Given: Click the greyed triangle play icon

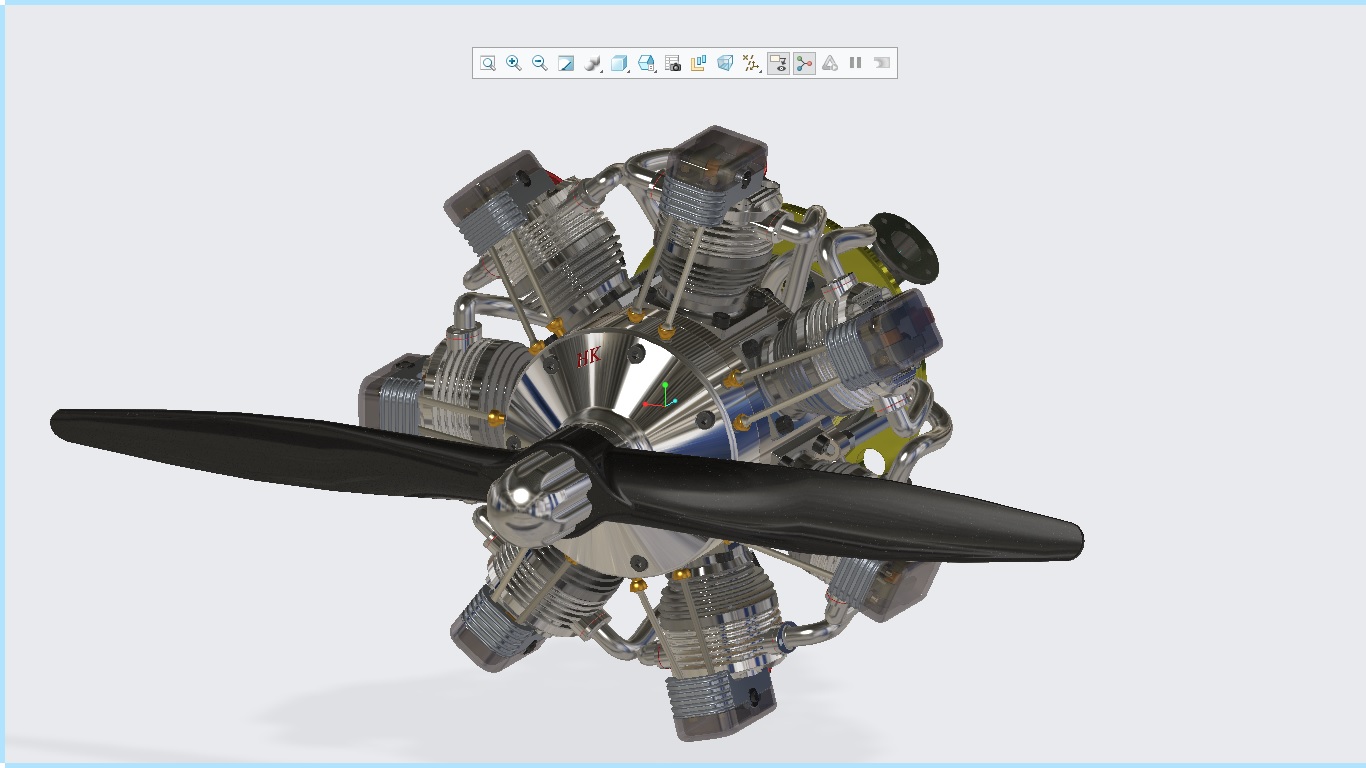Looking at the screenshot, I should [830, 63].
